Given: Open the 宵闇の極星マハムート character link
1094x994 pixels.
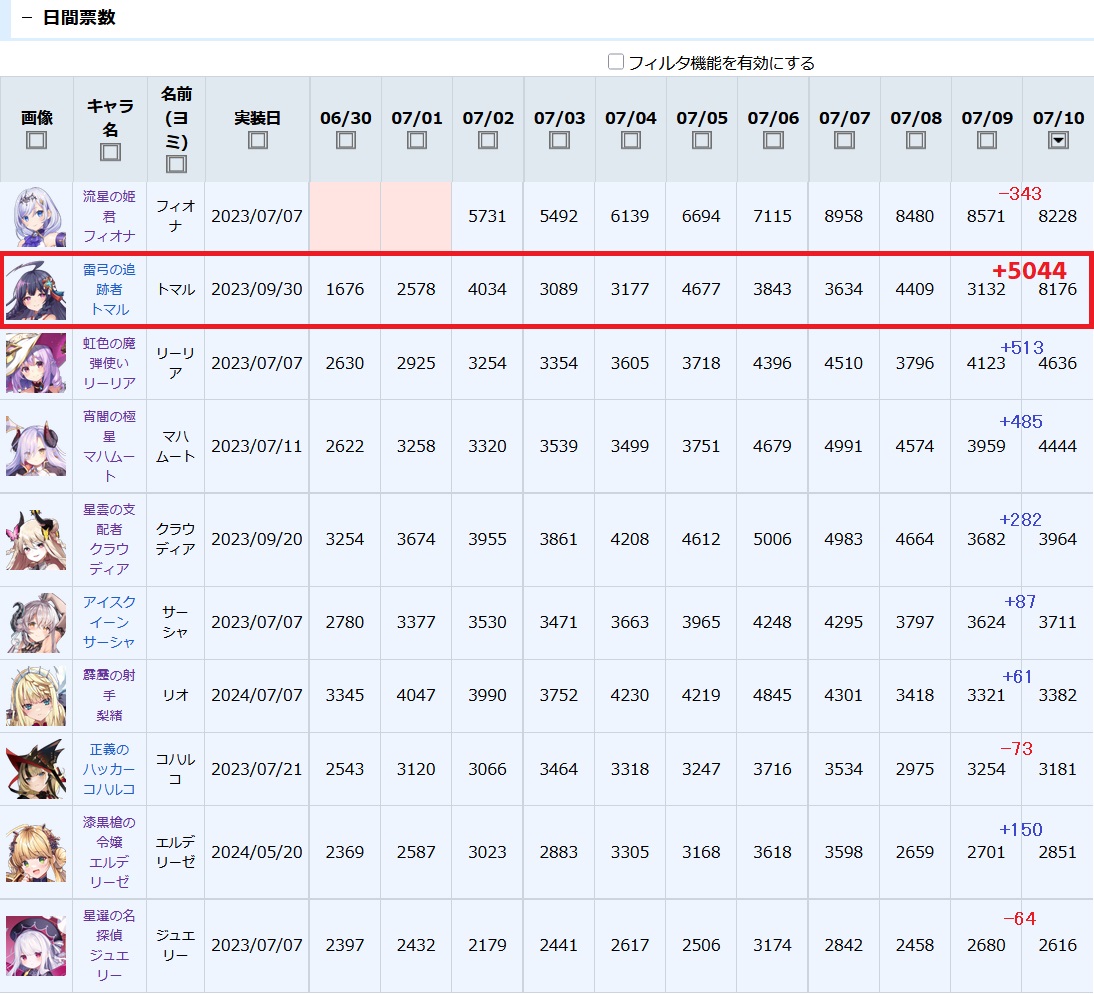Looking at the screenshot, I should click(109, 446).
